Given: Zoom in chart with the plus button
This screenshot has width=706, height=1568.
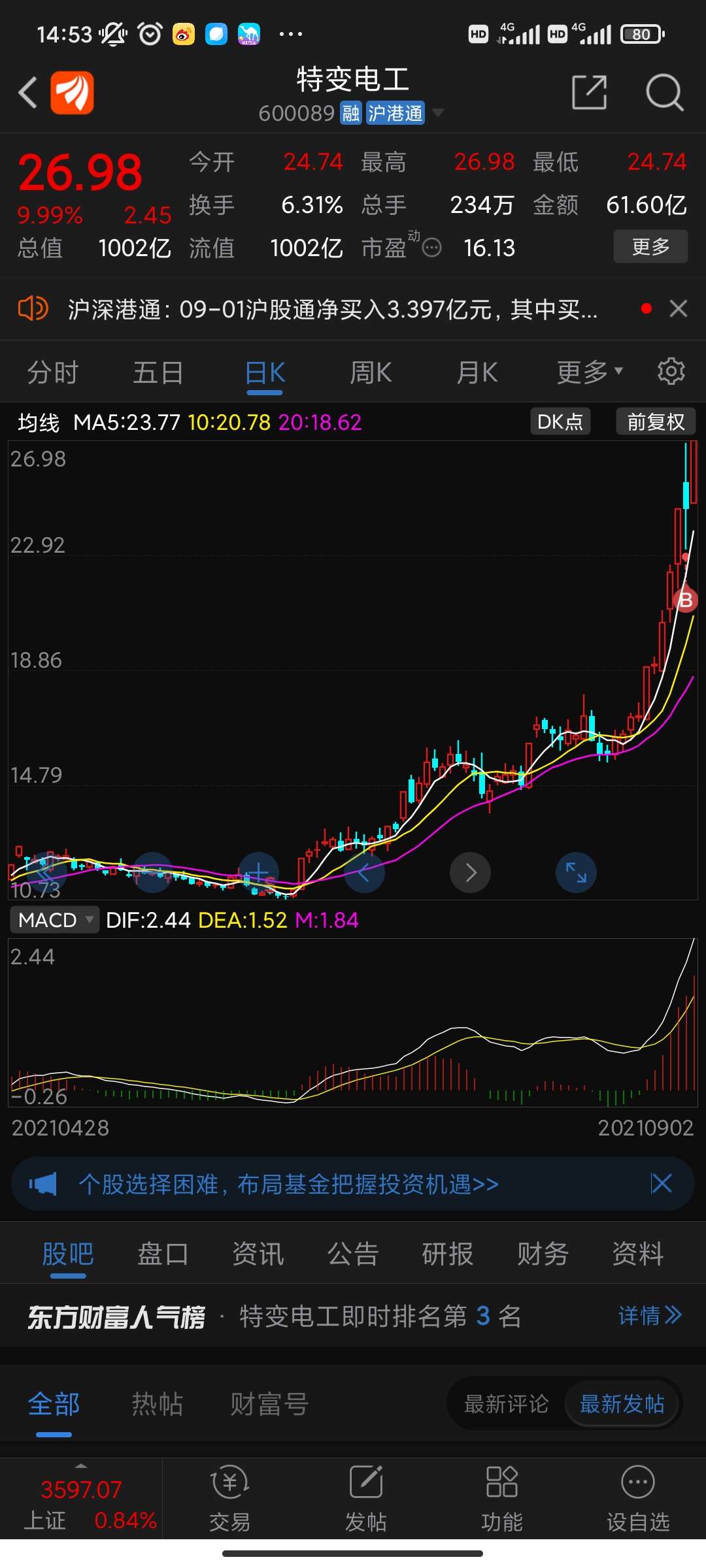Looking at the screenshot, I should (259, 872).
